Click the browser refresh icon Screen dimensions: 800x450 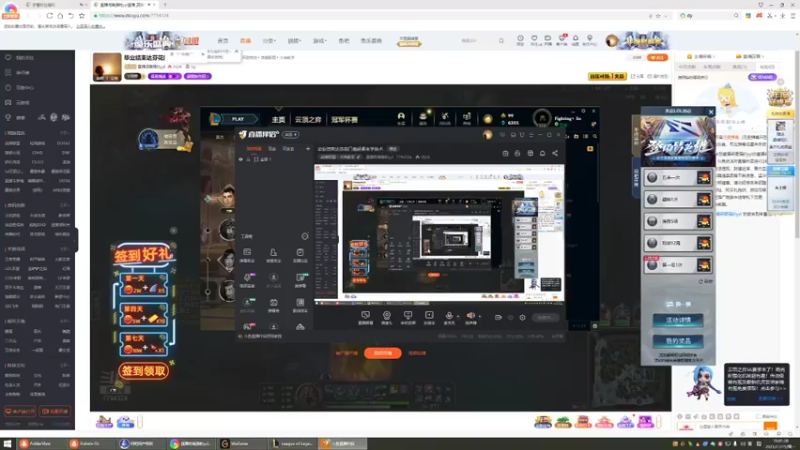49,16
